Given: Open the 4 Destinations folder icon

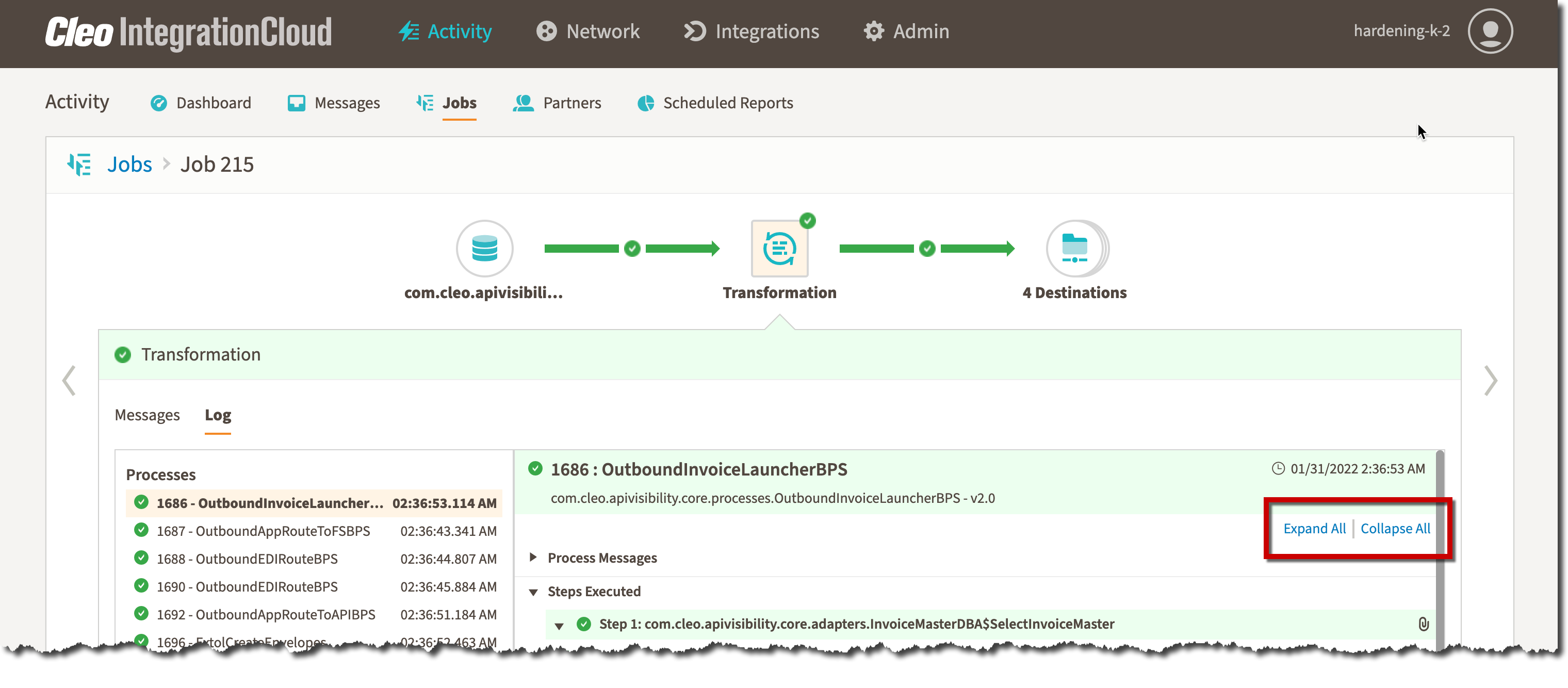Looking at the screenshot, I should (x=1075, y=249).
